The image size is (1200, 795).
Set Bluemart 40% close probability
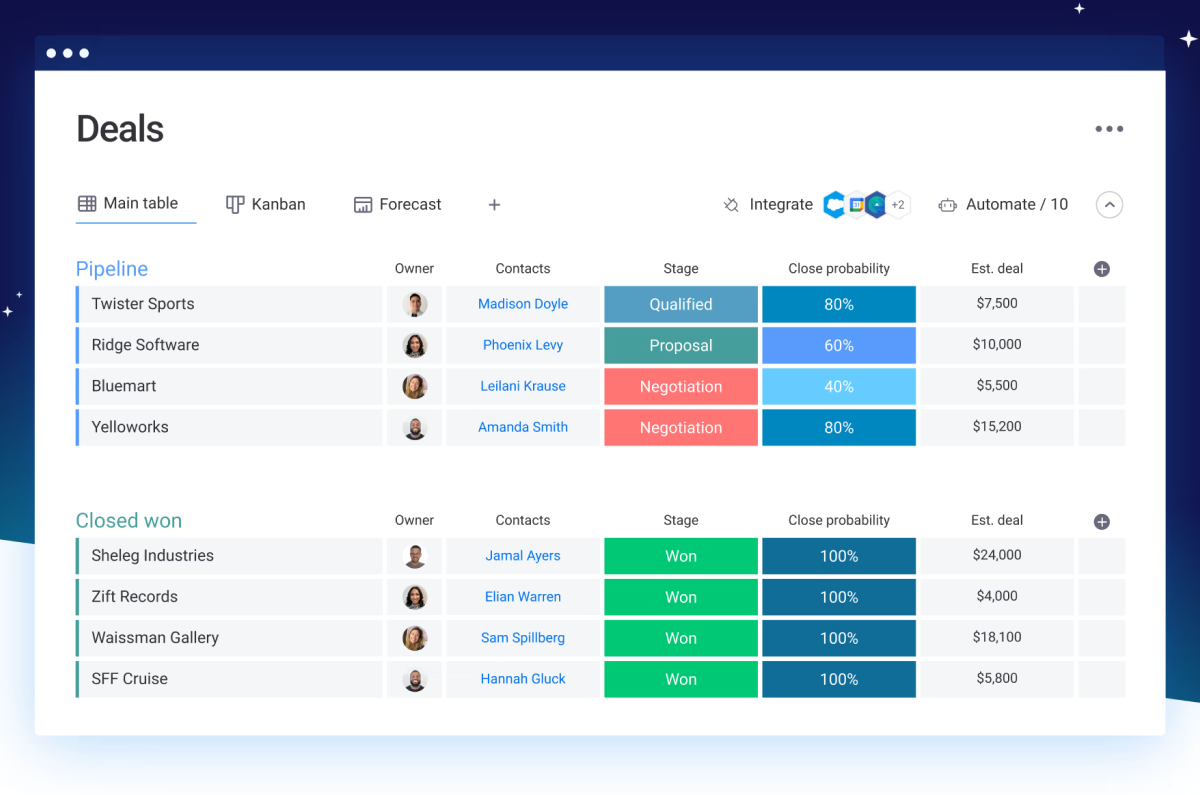[x=839, y=387]
